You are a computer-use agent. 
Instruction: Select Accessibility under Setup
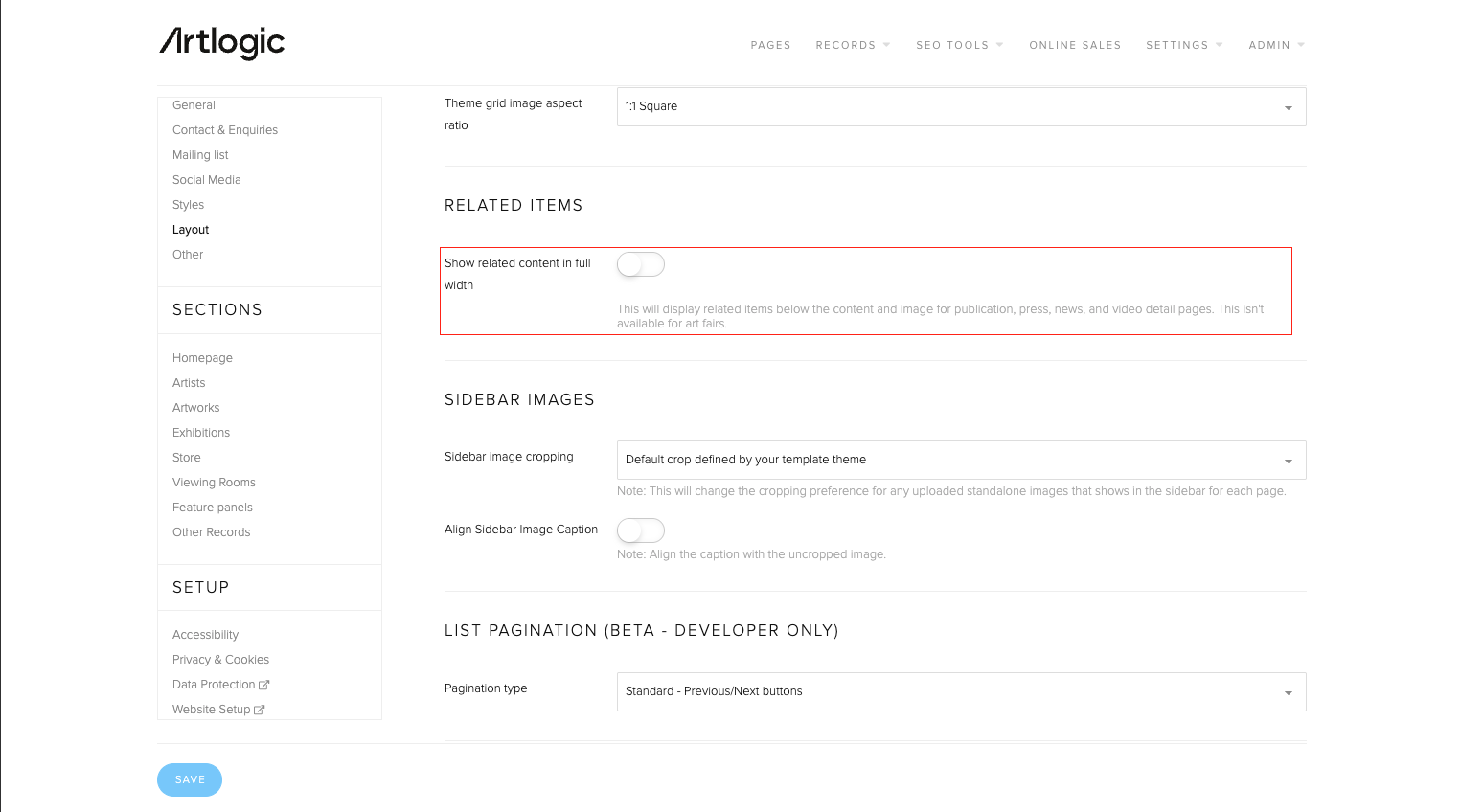[x=205, y=635]
